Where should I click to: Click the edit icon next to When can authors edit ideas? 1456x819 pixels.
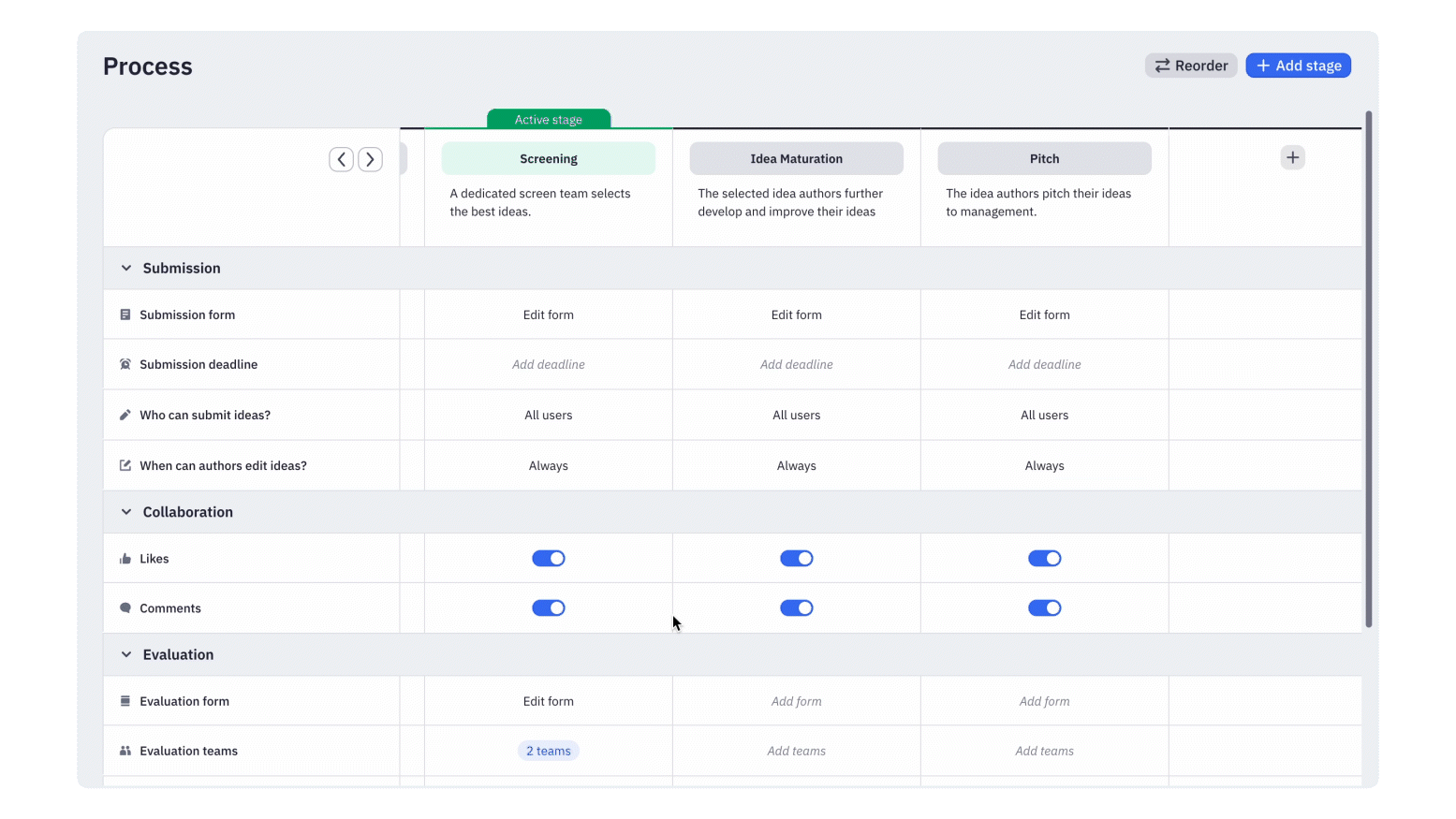125,465
